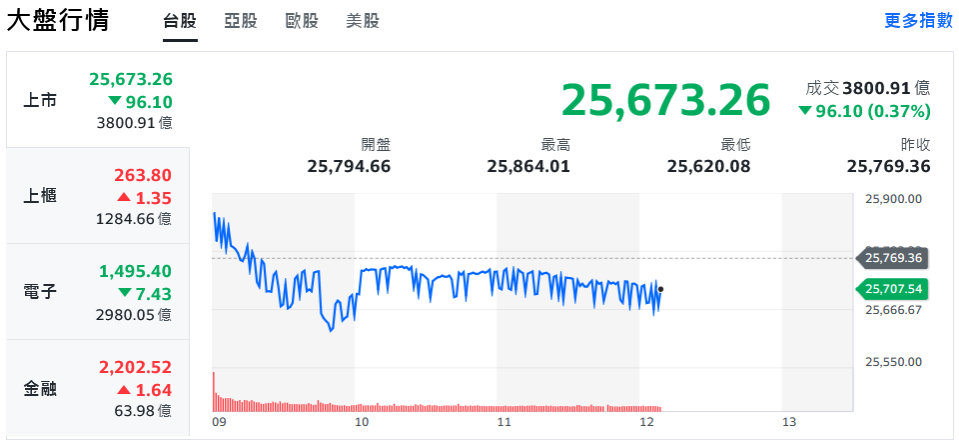Click the active 台股 tab
The width and height of the screenshot is (959, 445).
pyautogui.click(x=180, y=21)
